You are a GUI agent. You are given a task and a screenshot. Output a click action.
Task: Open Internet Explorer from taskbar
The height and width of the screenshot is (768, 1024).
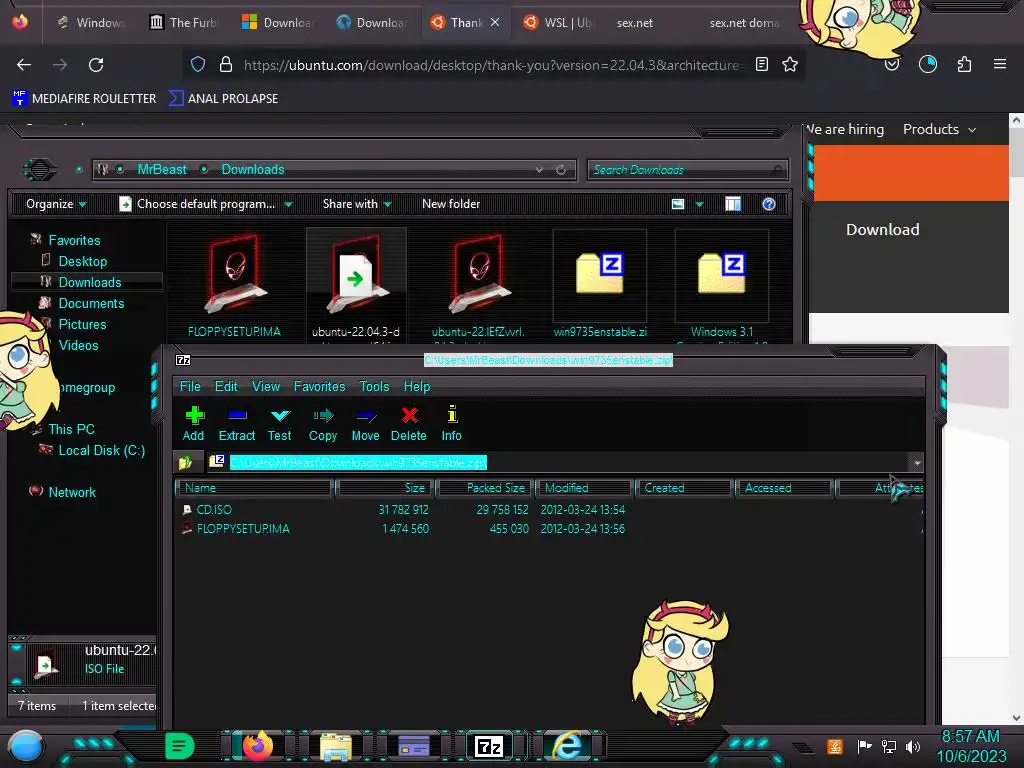coord(566,746)
